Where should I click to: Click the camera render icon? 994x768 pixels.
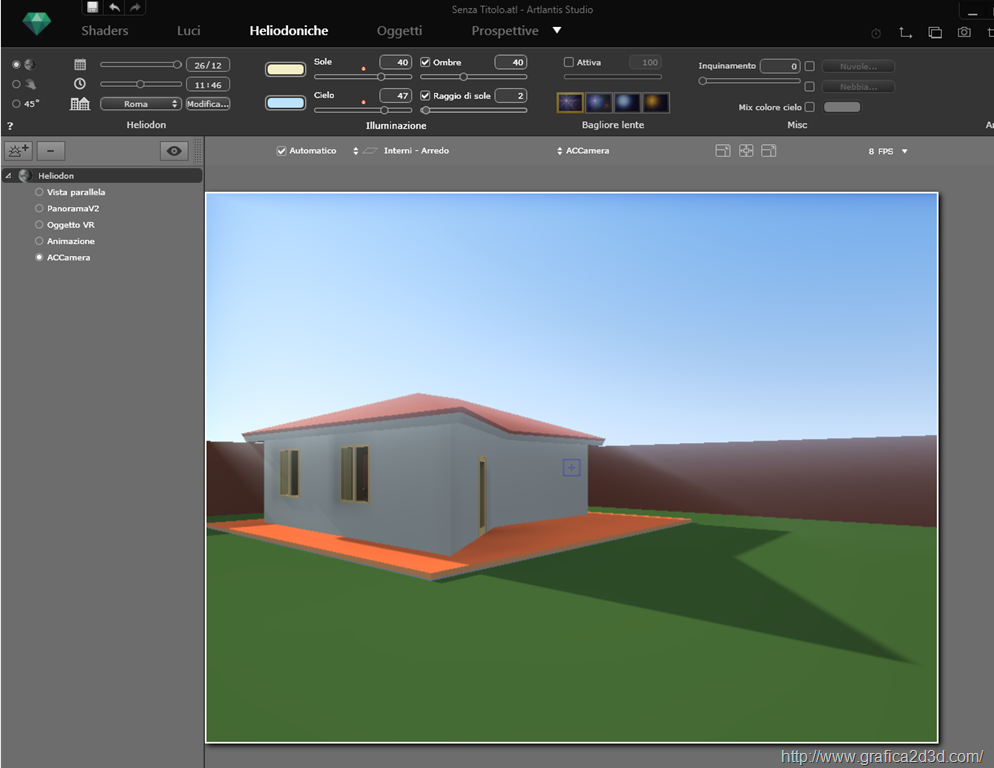(964, 32)
